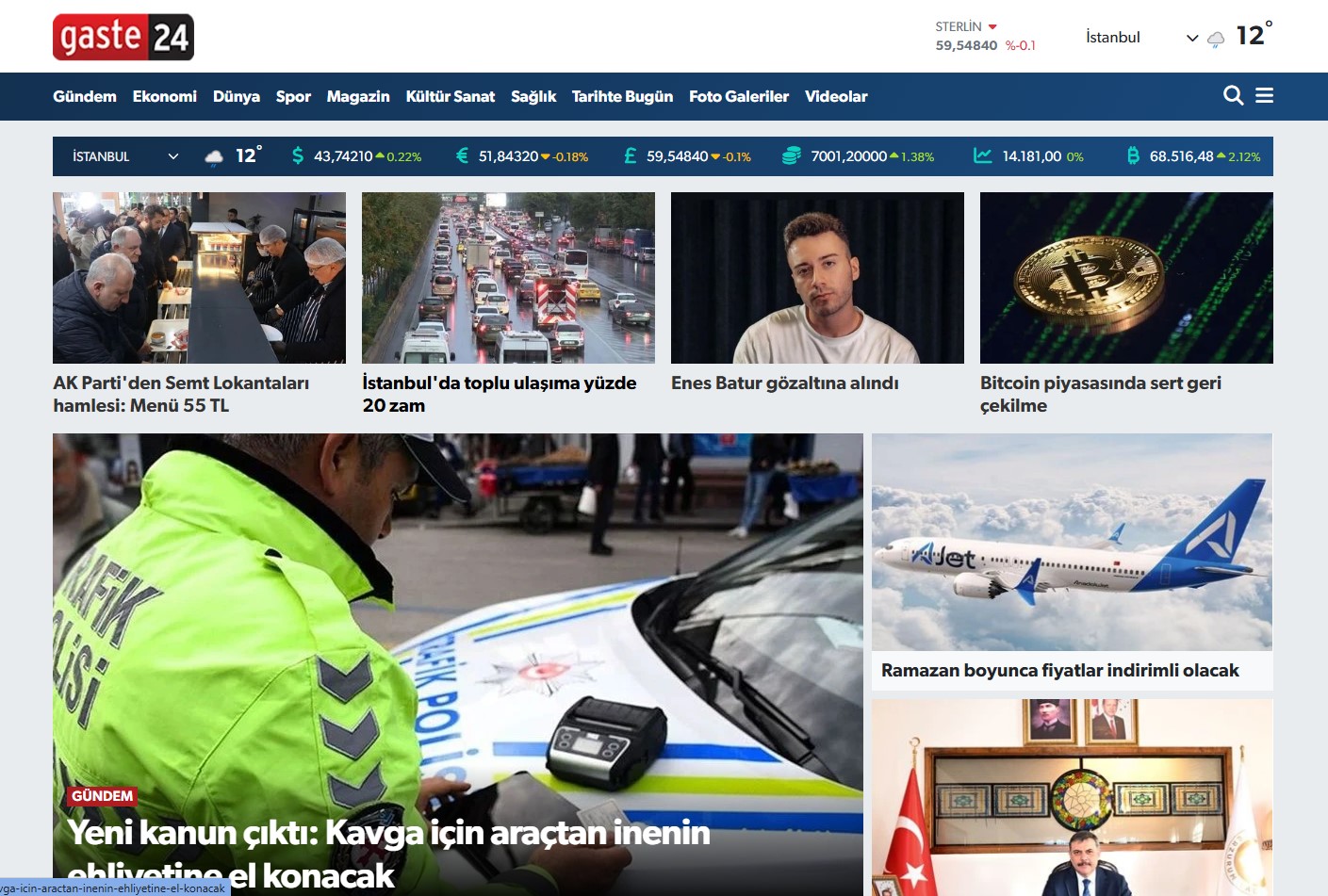The width and height of the screenshot is (1328, 896).
Task: Select Foto Galeriler in navigation
Action: pos(739,96)
